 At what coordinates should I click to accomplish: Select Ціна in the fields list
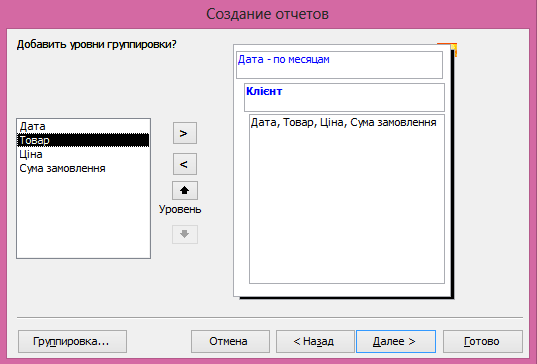83,154
